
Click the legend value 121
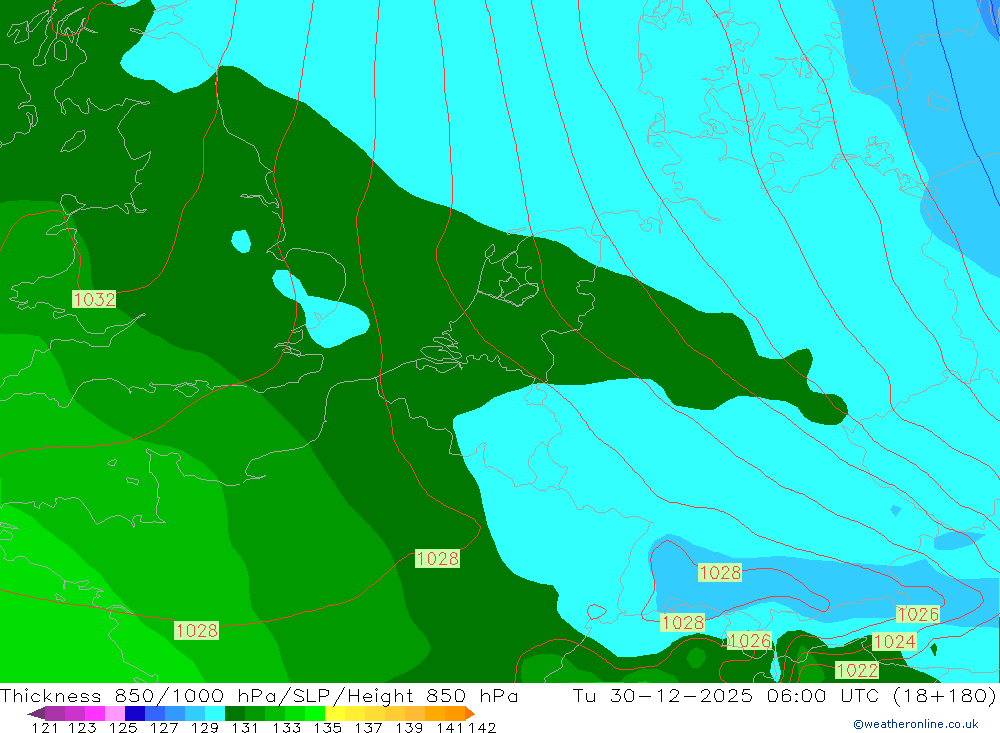[44, 727]
